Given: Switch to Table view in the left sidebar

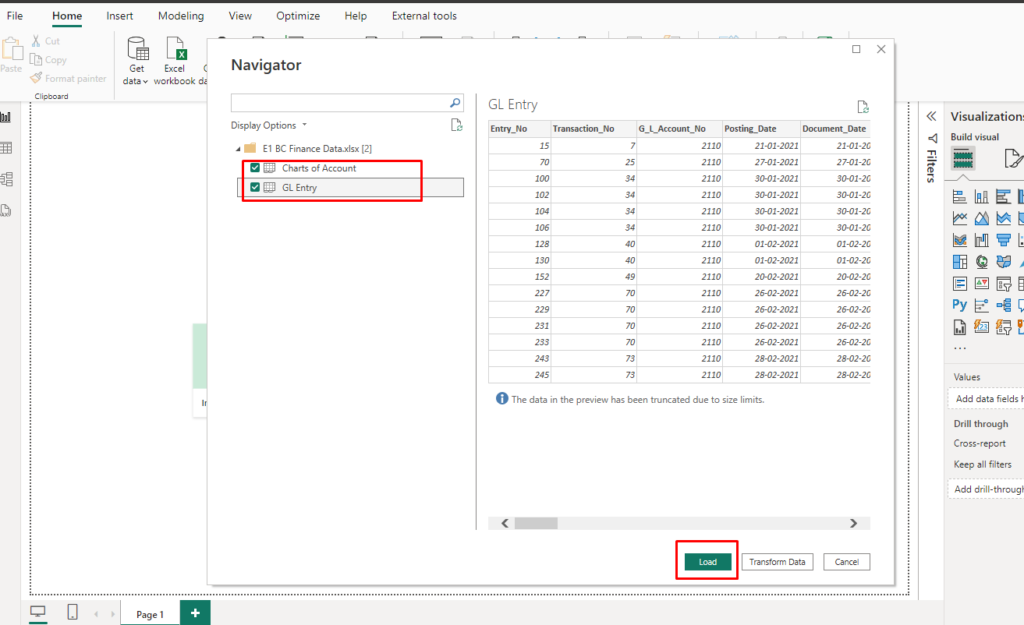Looking at the screenshot, I should click(8, 146).
